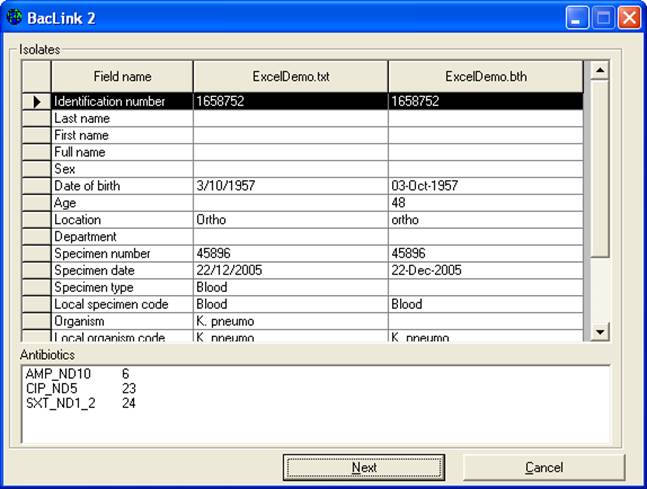Image resolution: width=647 pixels, height=489 pixels.
Task: Click the 22-Dec-2005 cell
Action: [486, 271]
